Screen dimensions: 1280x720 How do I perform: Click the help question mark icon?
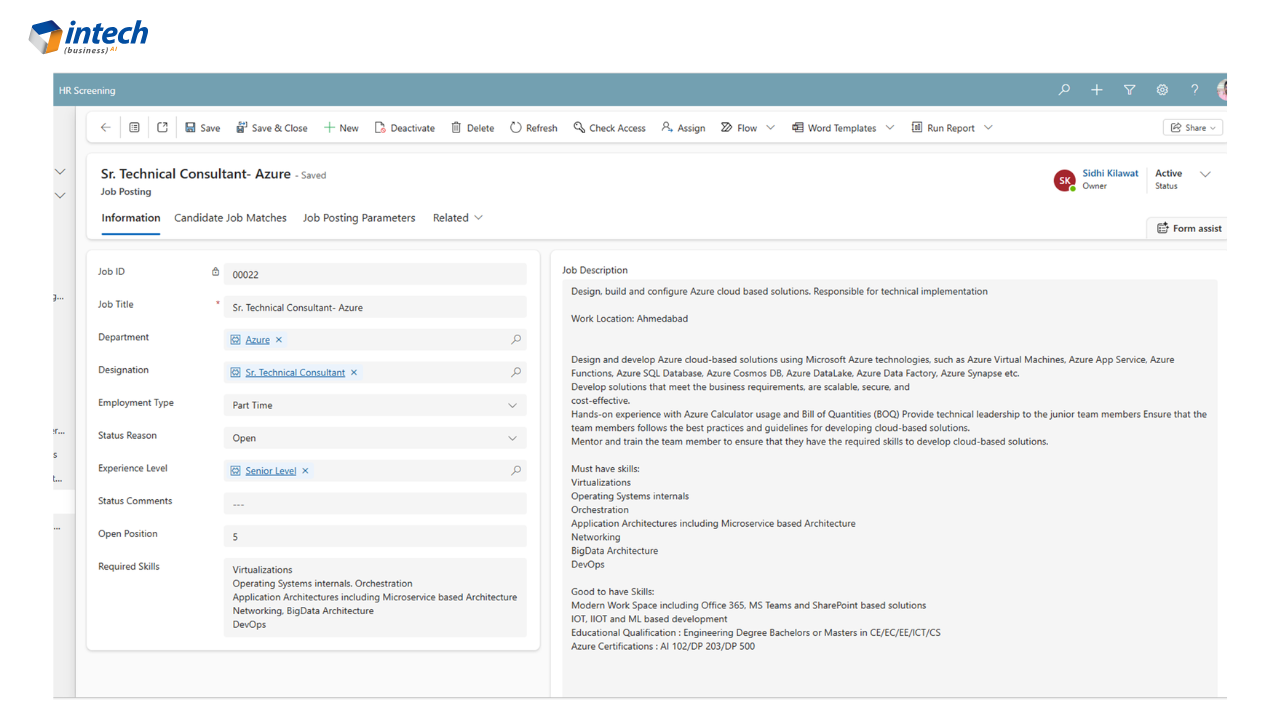coord(1194,90)
